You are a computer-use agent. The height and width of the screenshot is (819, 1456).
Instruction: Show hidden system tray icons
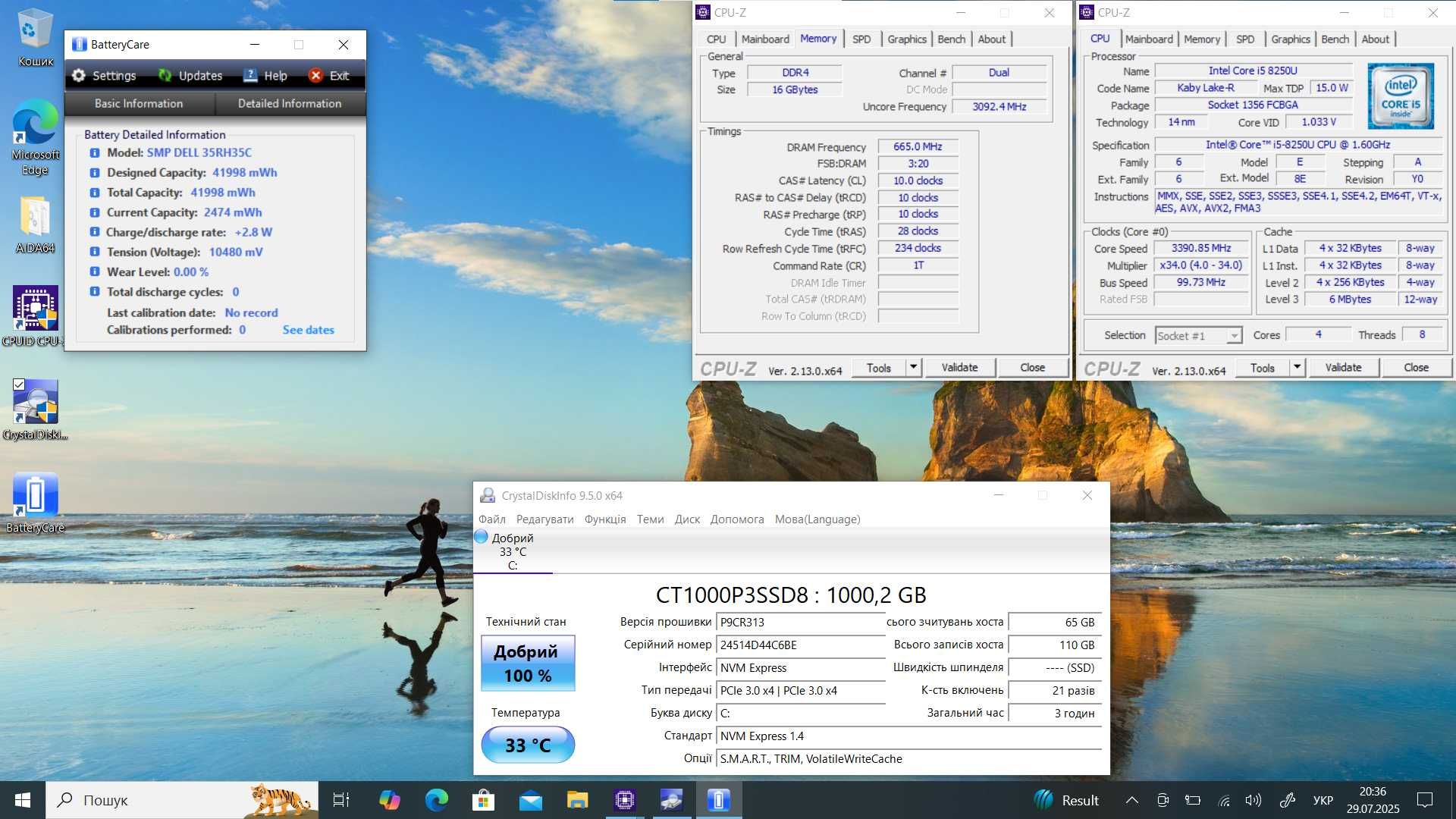click(1132, 800)
